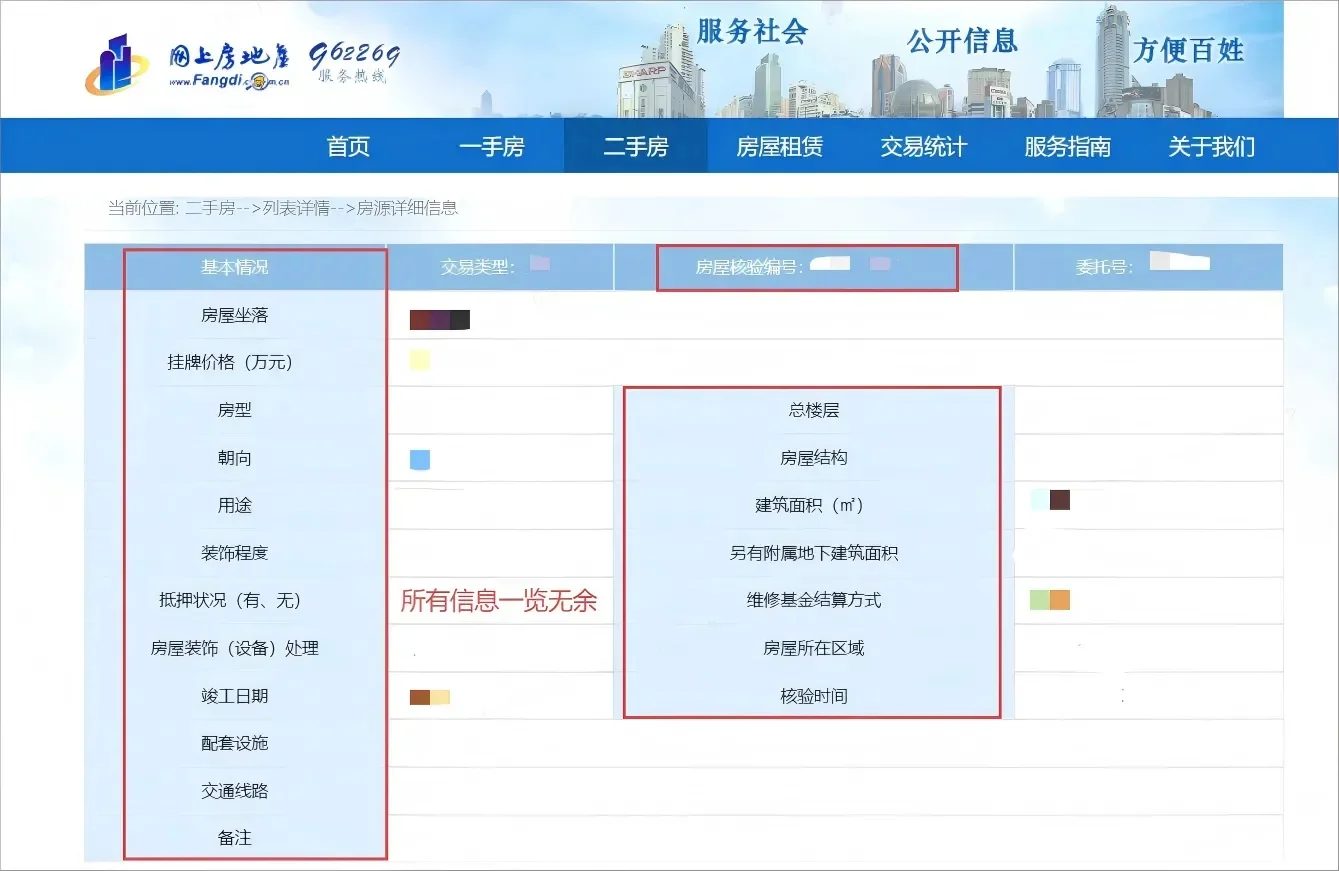Click the 用途 row label
The image size is (1339, 871).
click(x=235, y=505)
